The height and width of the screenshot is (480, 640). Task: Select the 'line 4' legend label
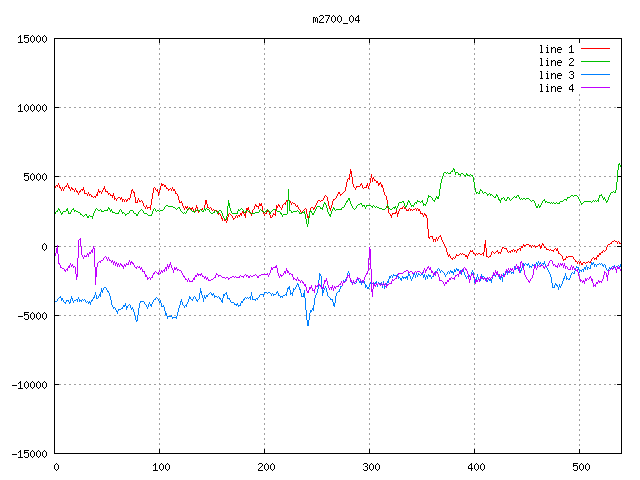tap(556, 89)
